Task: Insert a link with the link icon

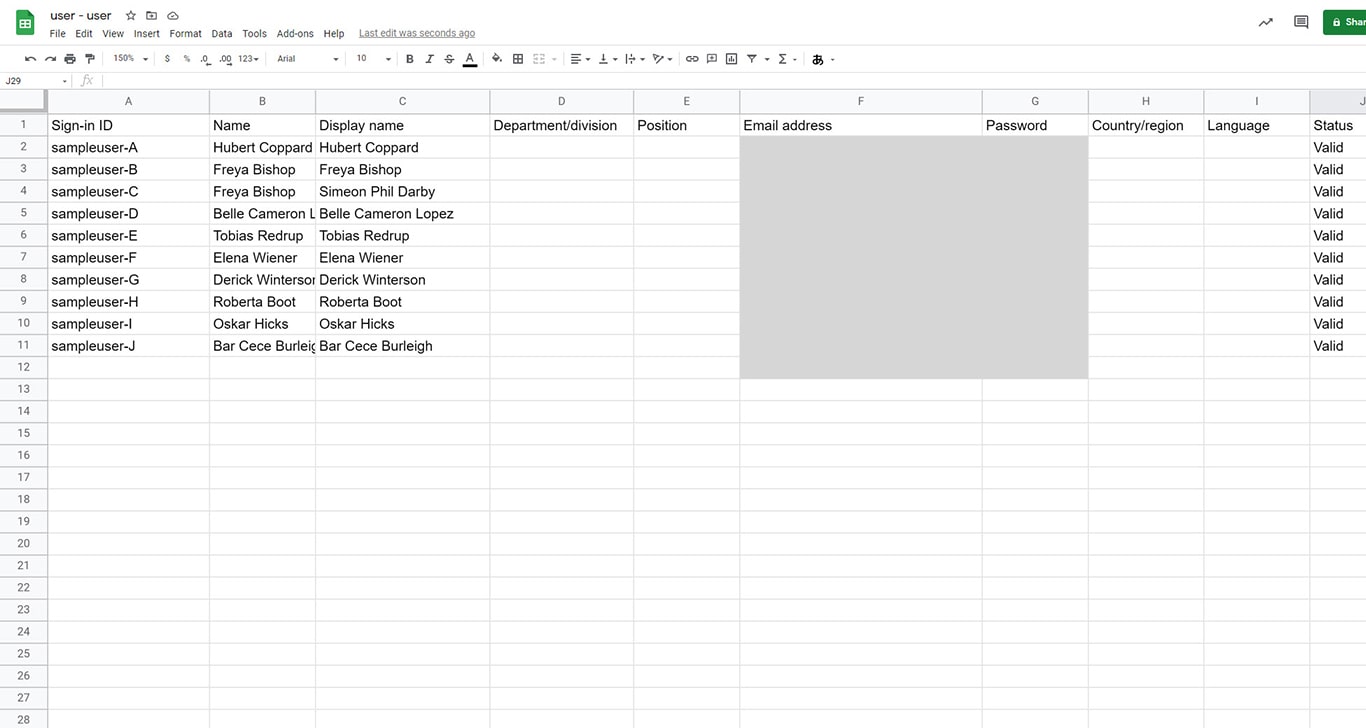Action: pyautogui.click(x=692, y=59)
